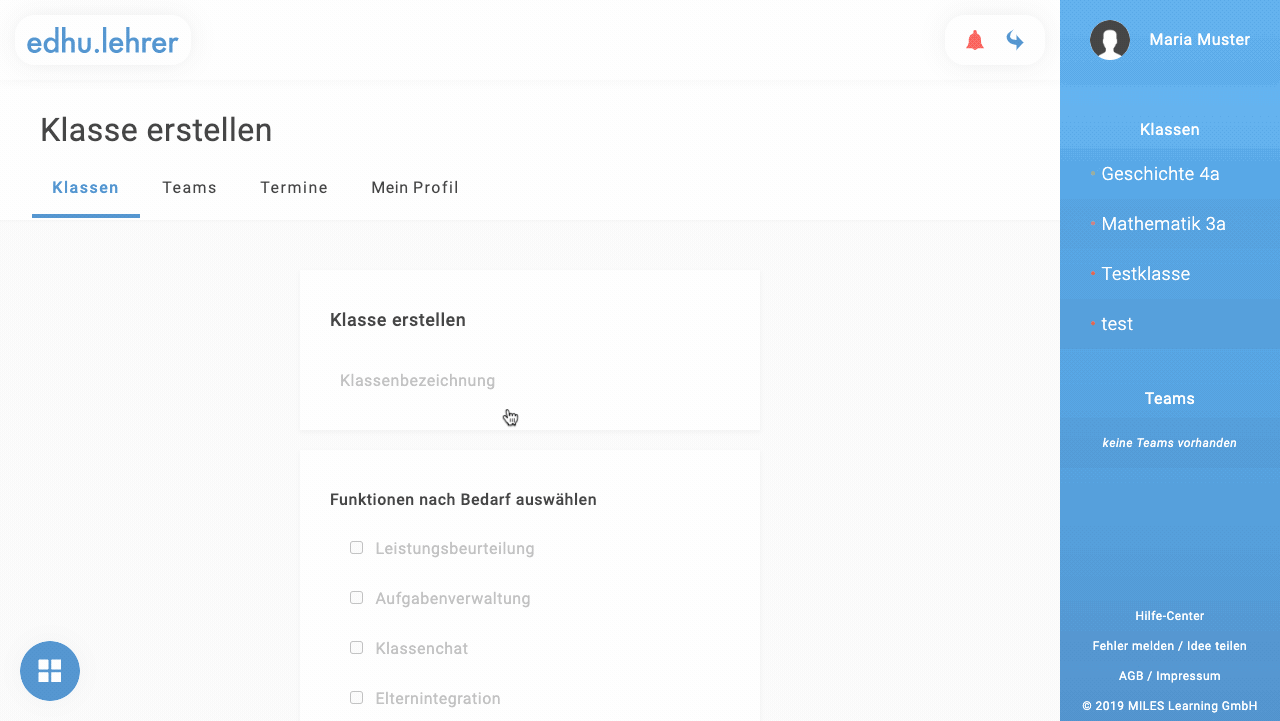Viewport: 1280px width, 721px height.
Task: Enable the Leistungsbeurteilung checkbox
Action: 356,548
